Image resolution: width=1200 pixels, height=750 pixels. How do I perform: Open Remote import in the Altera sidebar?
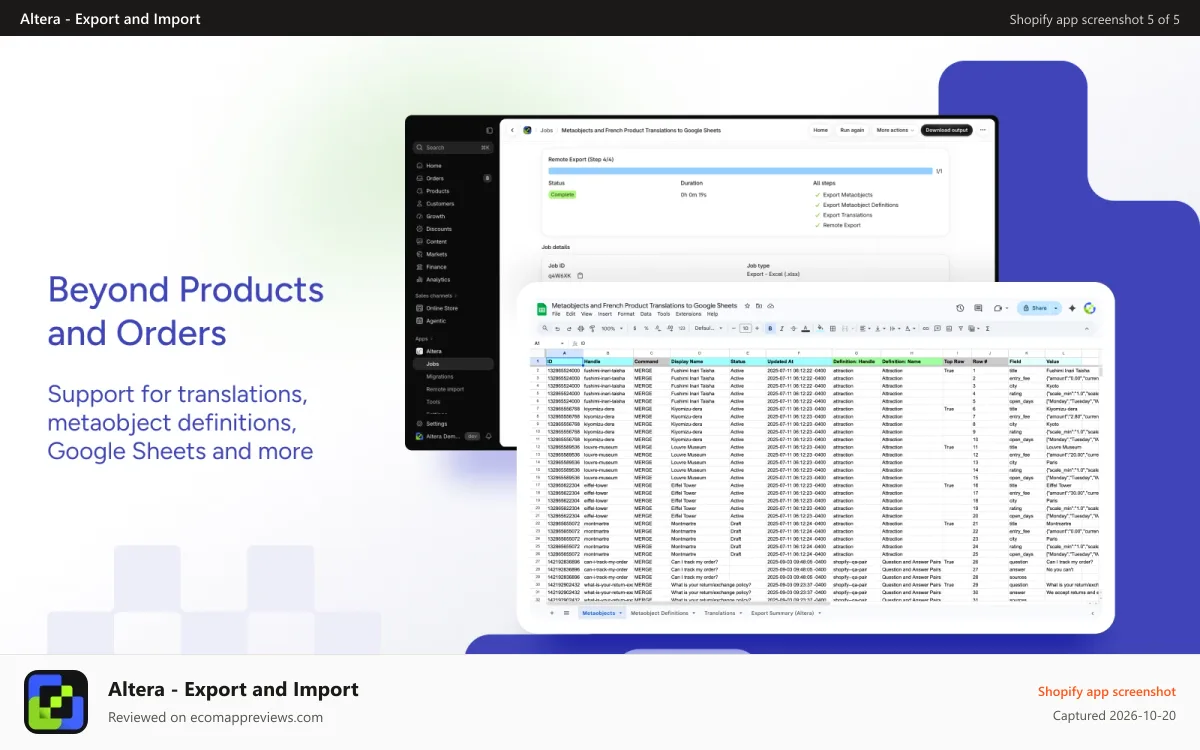(x=445, y=389)
